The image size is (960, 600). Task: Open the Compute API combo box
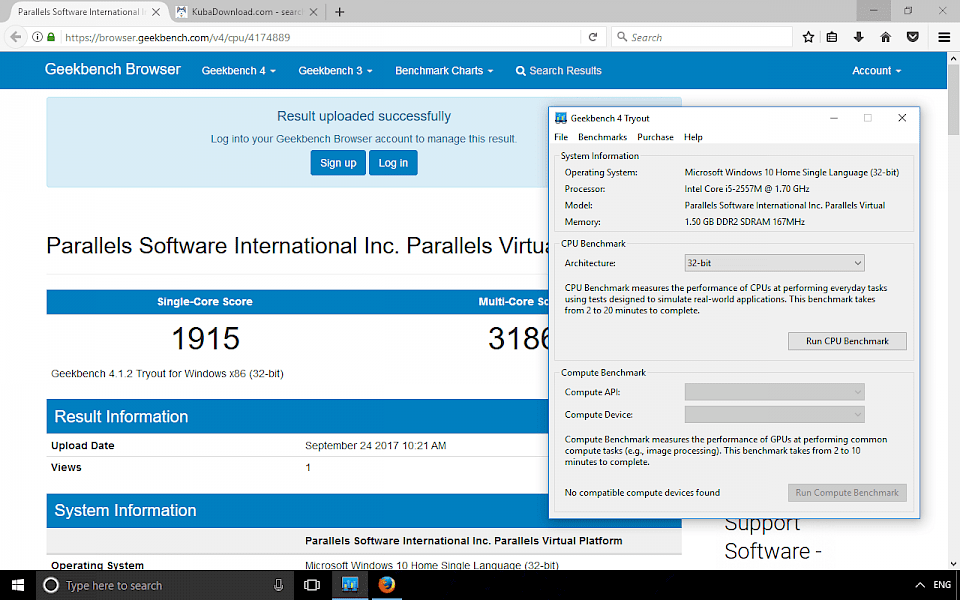click(774, 392)
